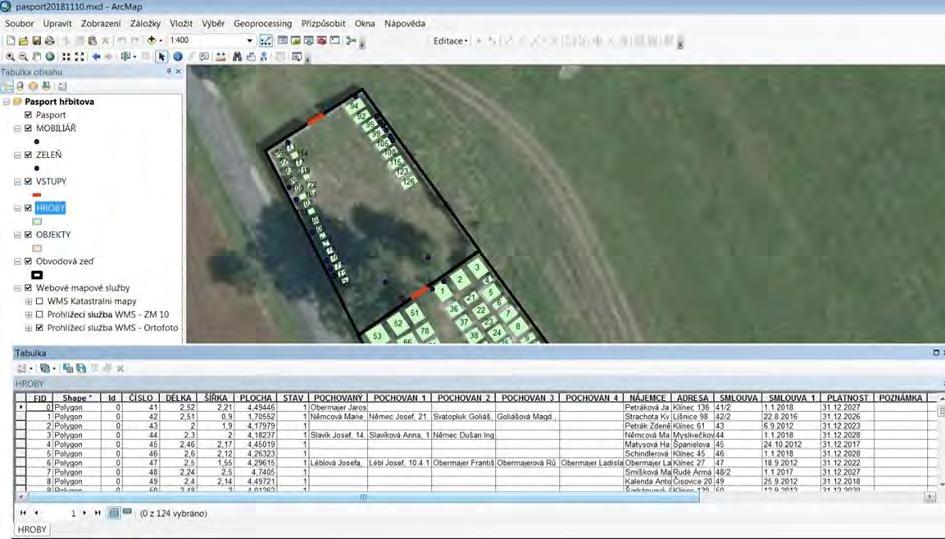Uncheck the HROBY layer checkbox

point(28,208)
